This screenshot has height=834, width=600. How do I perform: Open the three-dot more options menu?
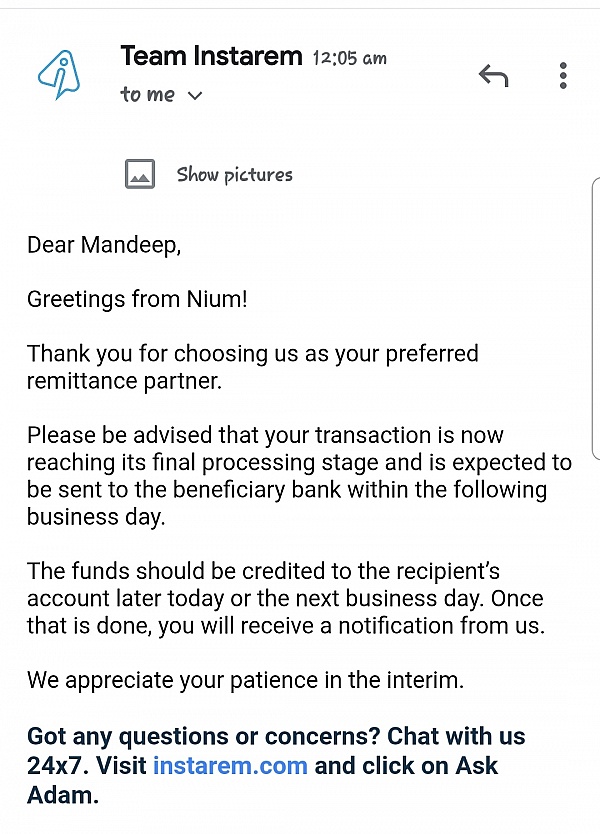pyautogui.click(x=563, y=76)
